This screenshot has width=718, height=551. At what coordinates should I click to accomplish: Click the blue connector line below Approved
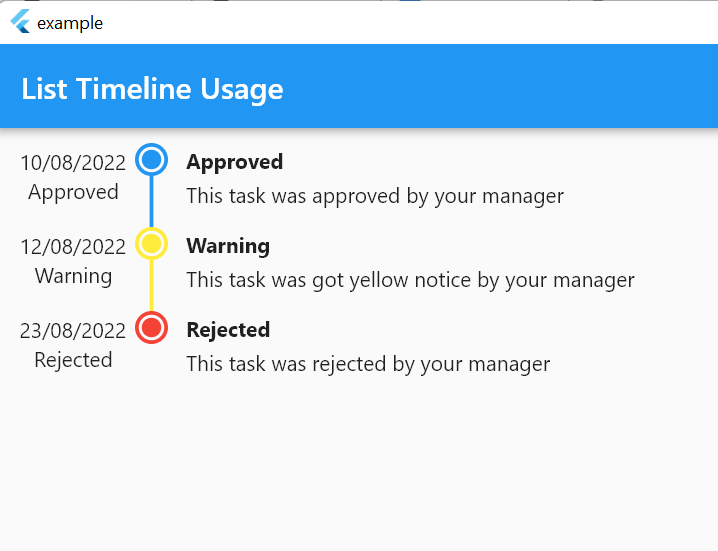point(152,202)
